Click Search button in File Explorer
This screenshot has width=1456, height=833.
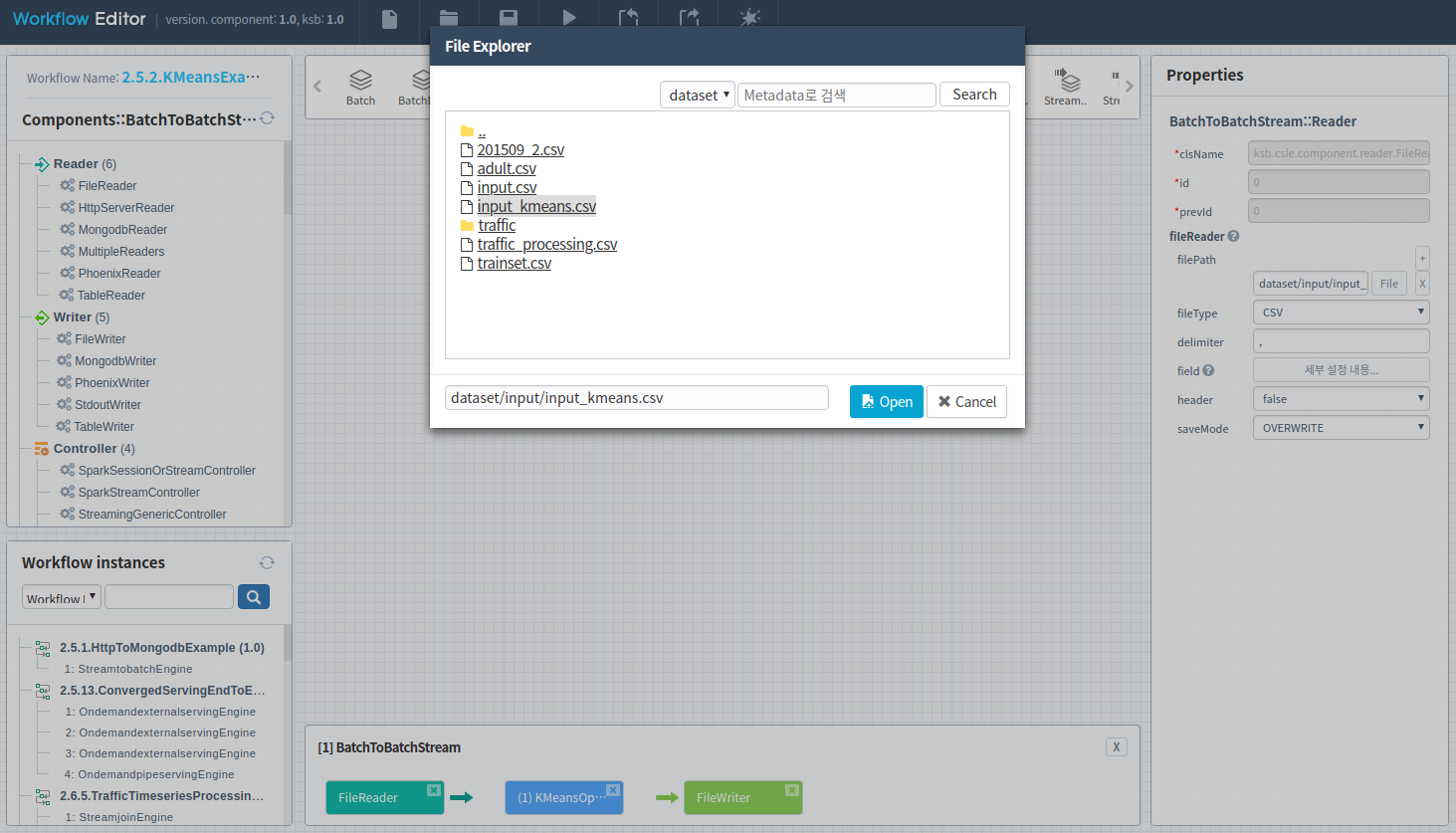(974, 95)
